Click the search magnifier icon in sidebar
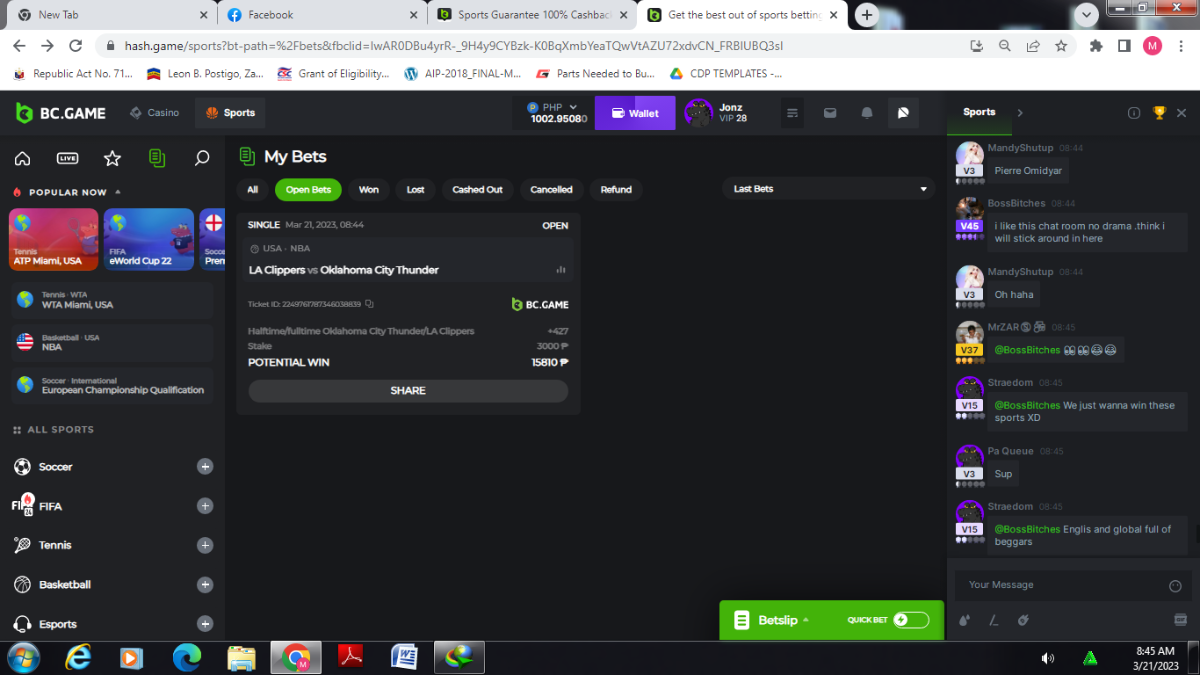 point(202,158)
